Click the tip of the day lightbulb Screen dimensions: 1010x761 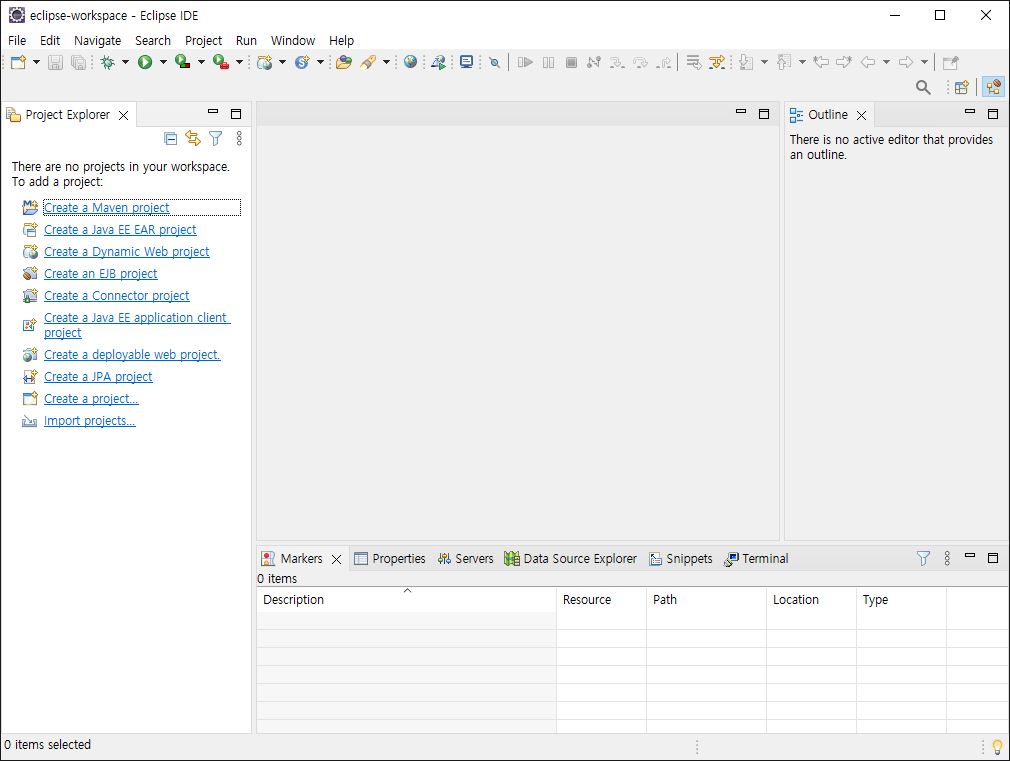(997, 747)
